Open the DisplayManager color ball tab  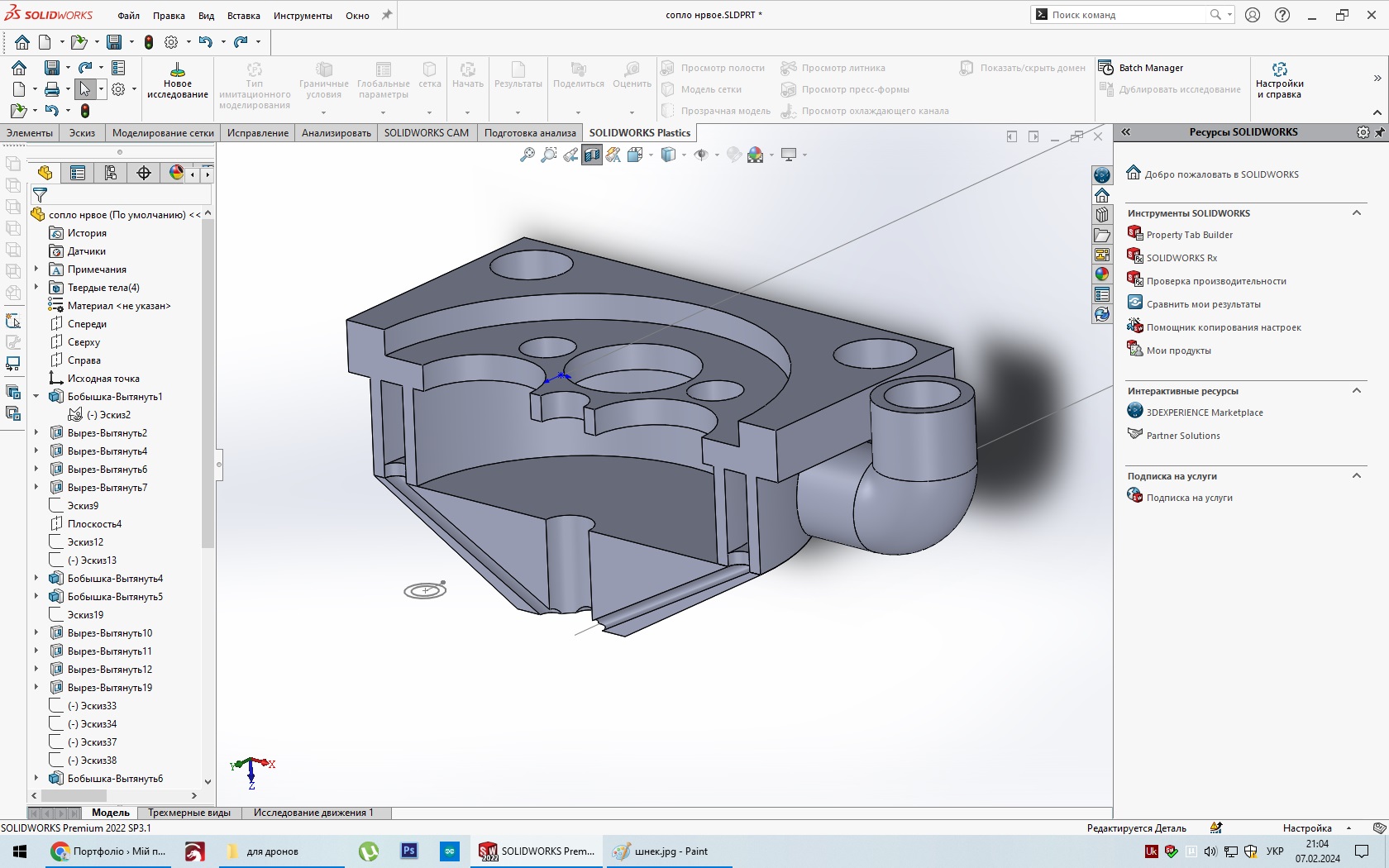pos(176,173)
